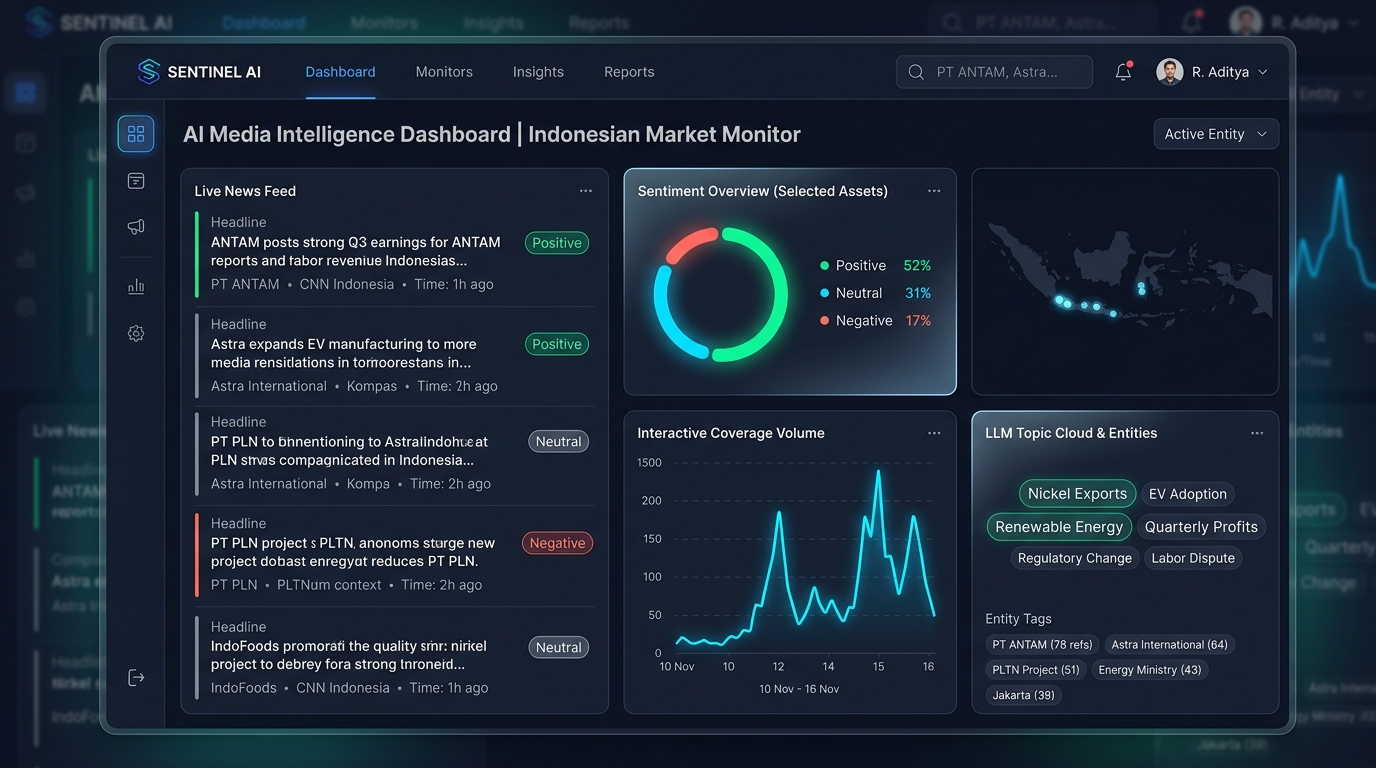Click the Neutral blue legend dot
Viewport: 1376px width, 768px height.
click(x=825, y=293)
